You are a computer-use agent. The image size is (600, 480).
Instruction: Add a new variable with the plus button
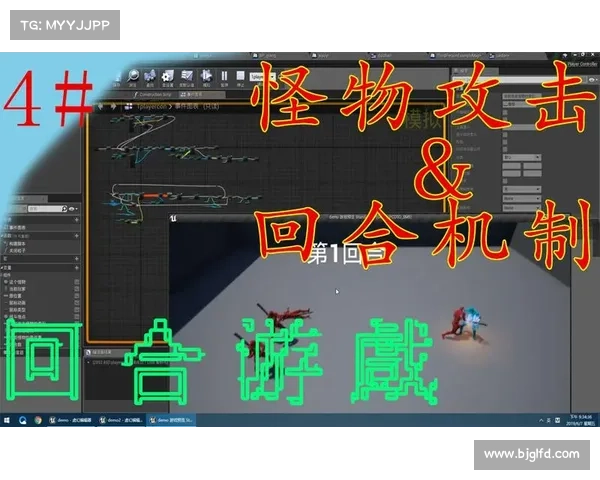(76, 268)
